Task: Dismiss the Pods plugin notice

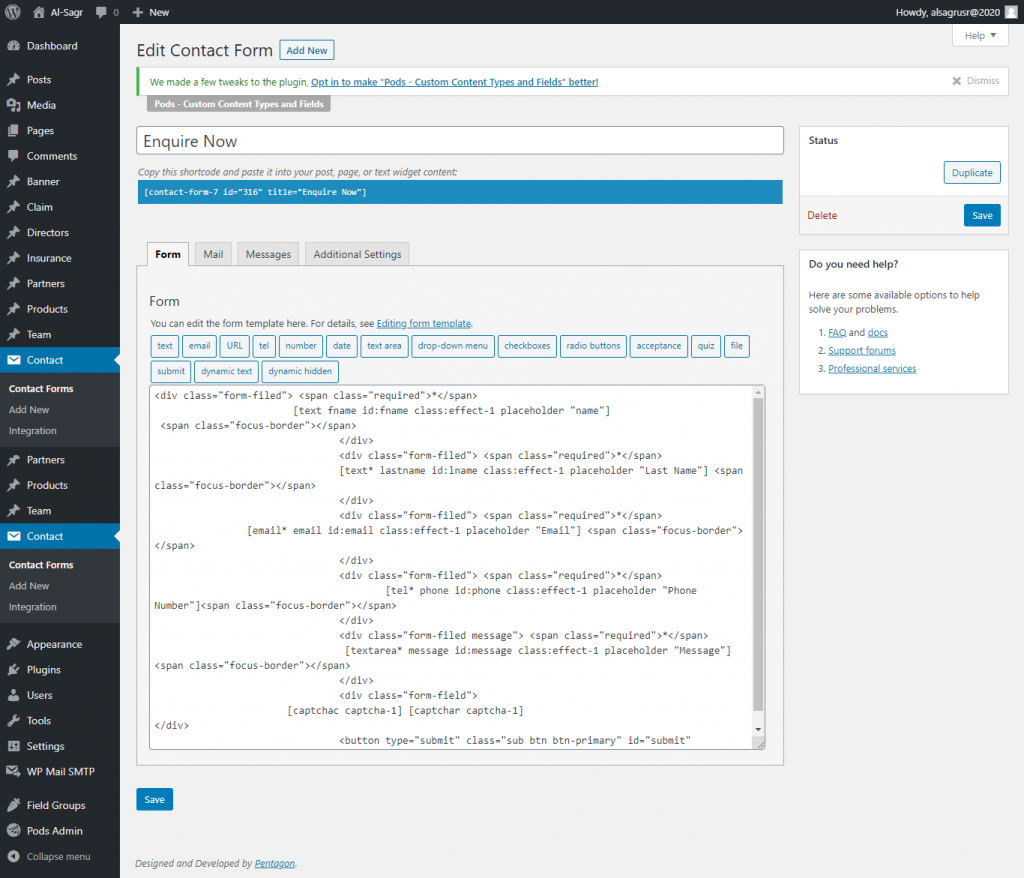Action: tap(975, 81)
